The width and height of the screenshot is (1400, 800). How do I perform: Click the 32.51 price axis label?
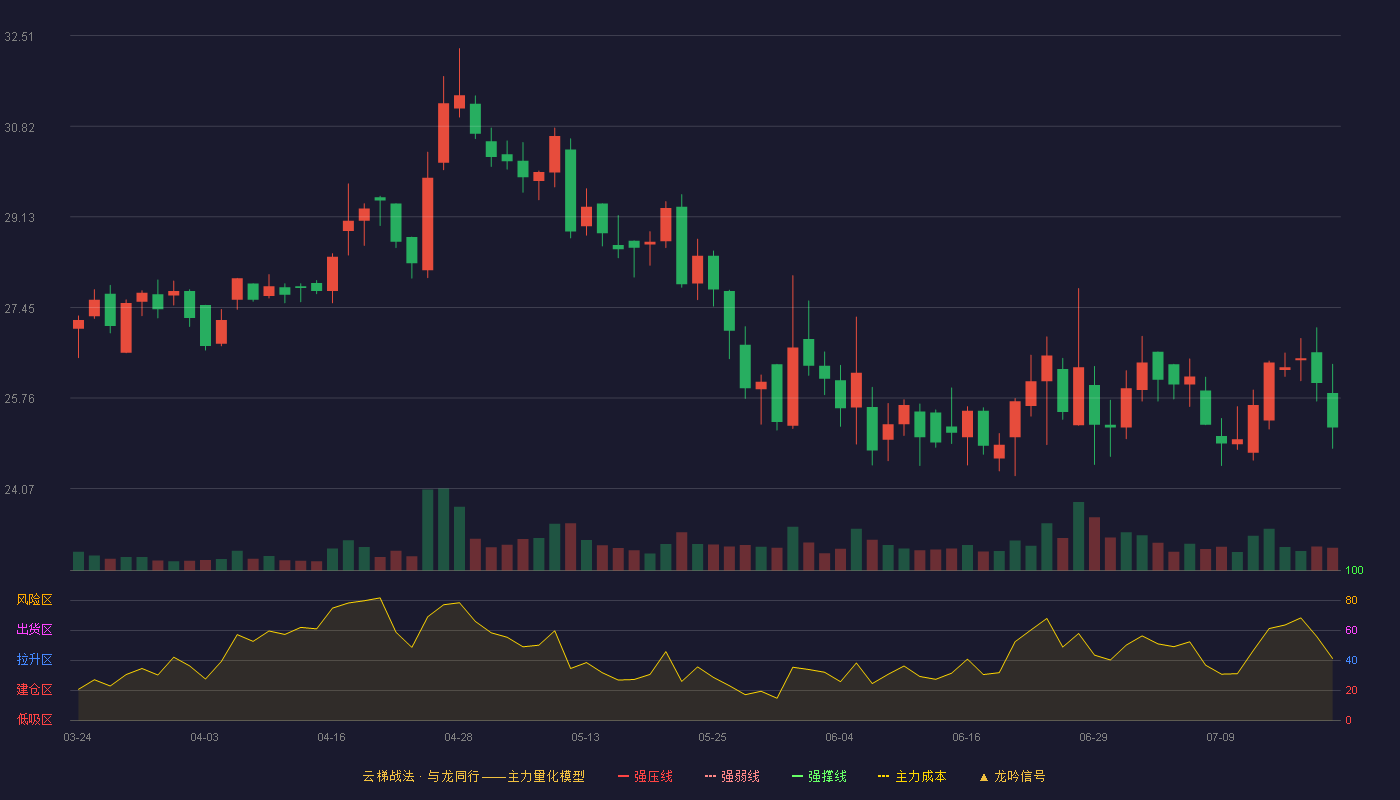(x=19, y=37)
